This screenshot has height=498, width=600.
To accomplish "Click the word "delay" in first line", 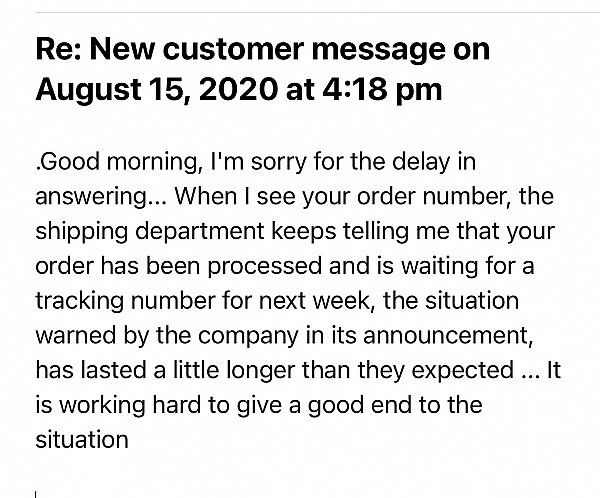I will point(421,162).
